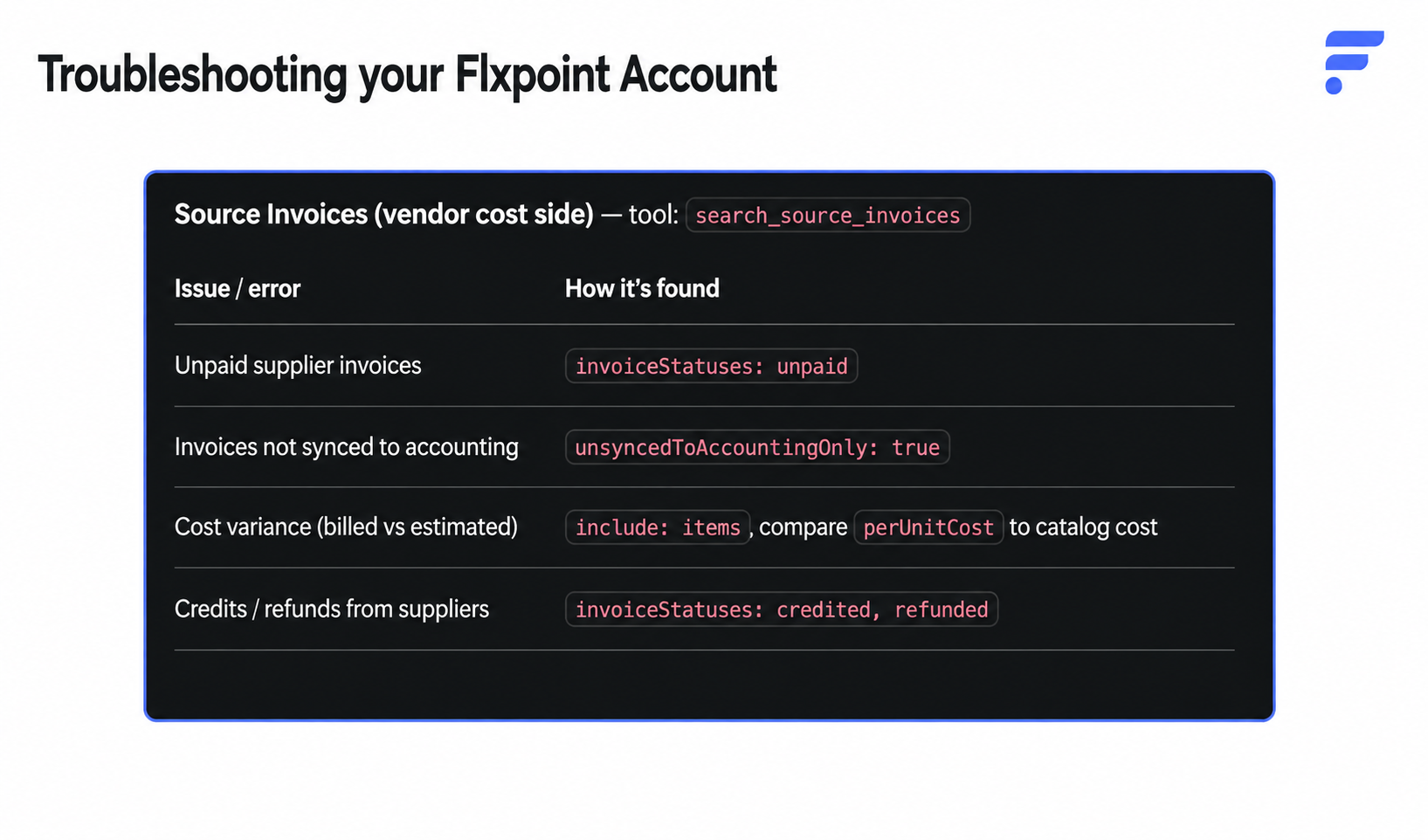The image size is (1428, 840).
Task: Click the Flxpoint logo icon
Action: point(1354,62)
